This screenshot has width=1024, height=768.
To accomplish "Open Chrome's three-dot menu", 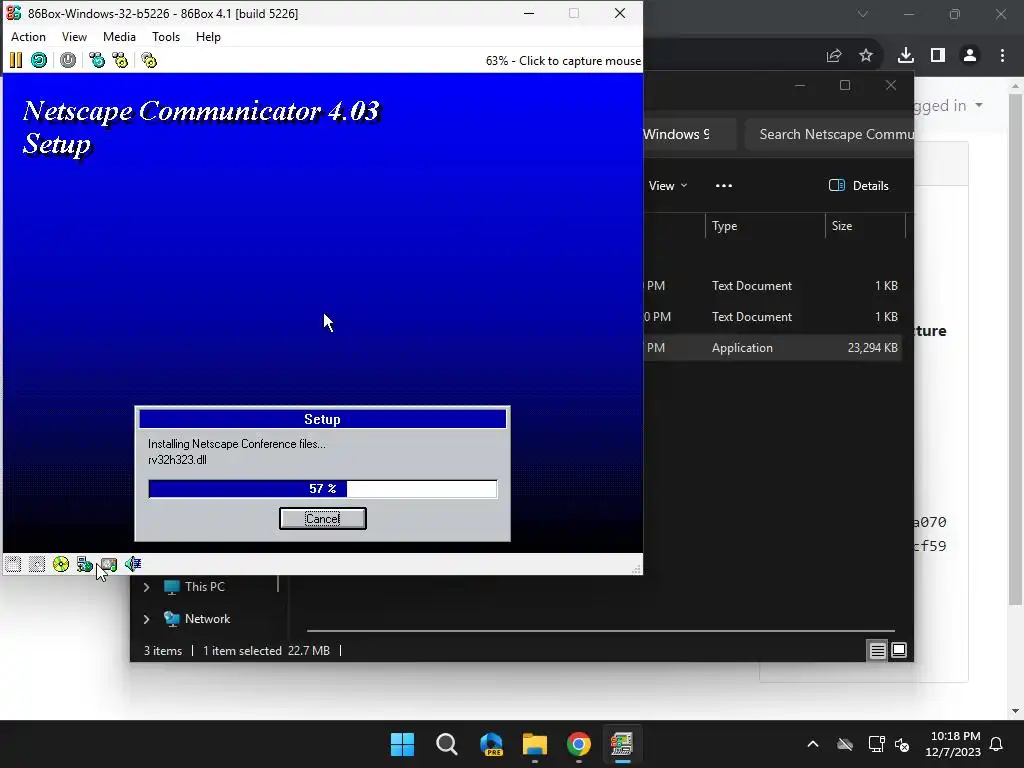I will (1002, 56).
